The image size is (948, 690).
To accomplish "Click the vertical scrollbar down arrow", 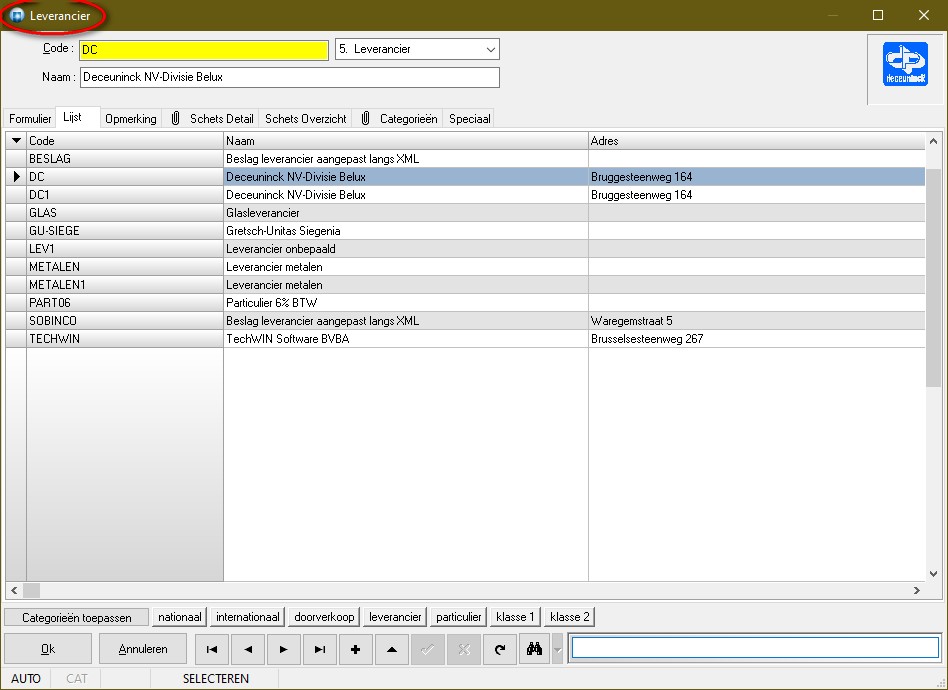I will tap(933, 573).
